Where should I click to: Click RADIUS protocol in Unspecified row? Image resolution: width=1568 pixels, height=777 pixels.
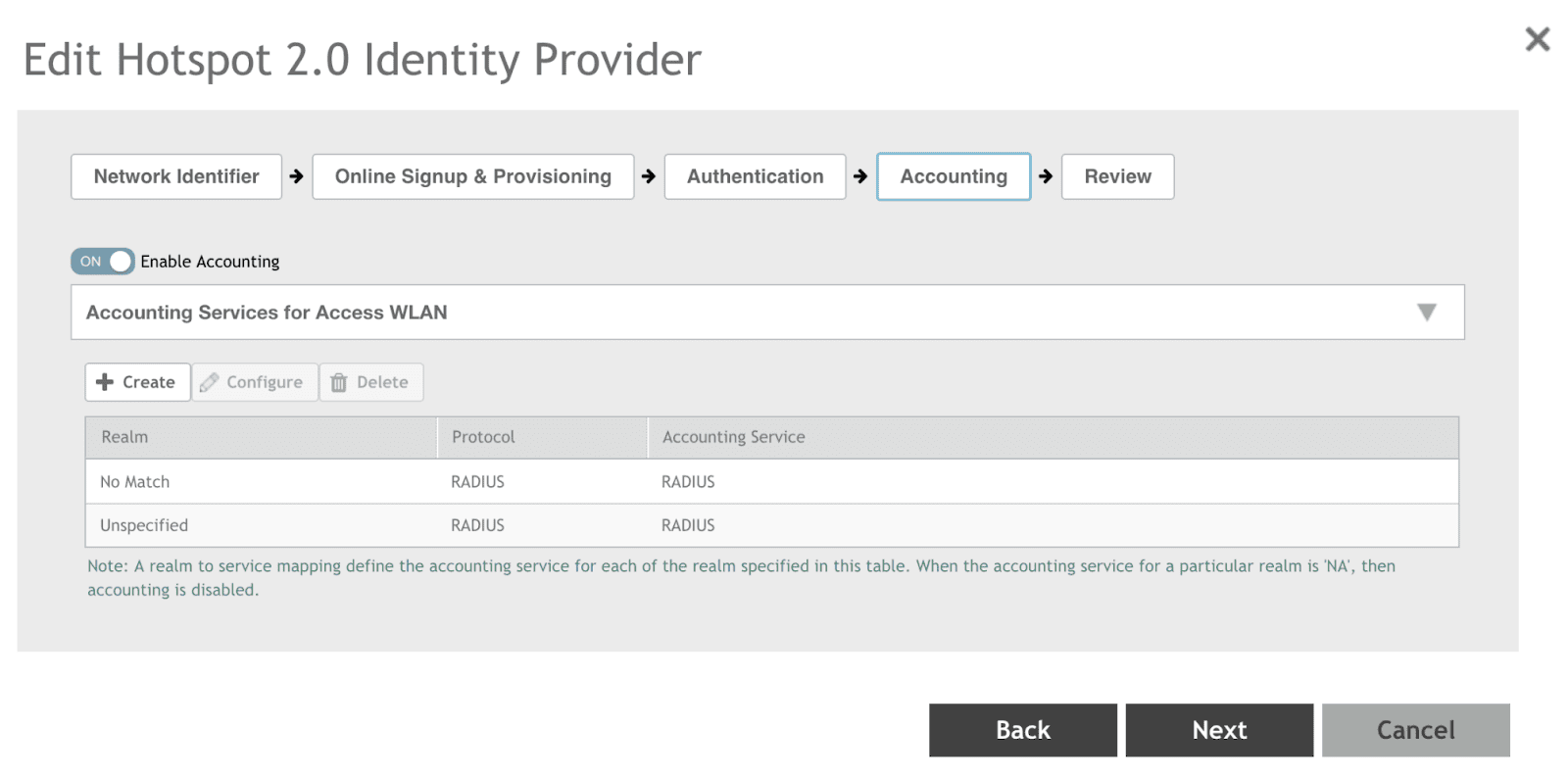tap(477, 525)
